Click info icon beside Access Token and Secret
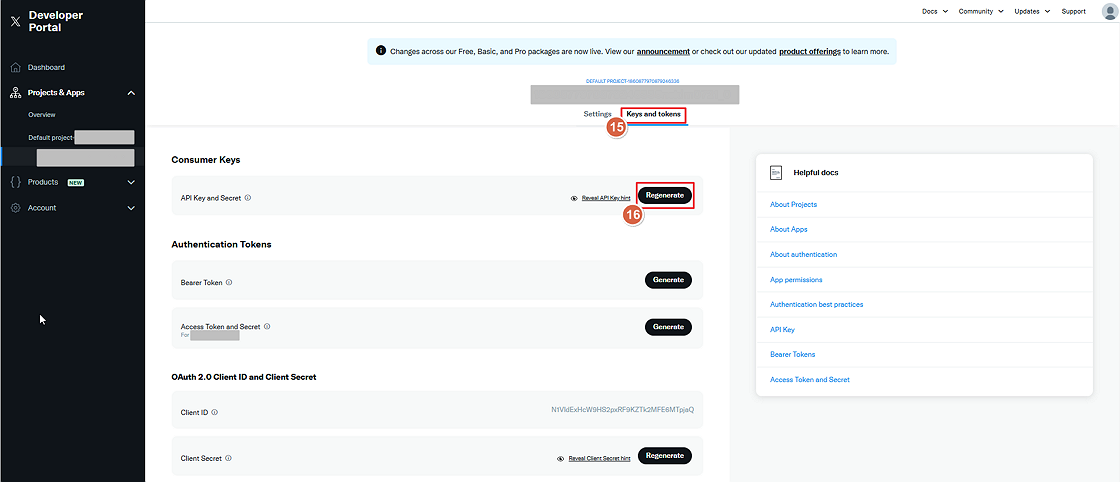1120x482 pixels. click(x=267, y=326)
